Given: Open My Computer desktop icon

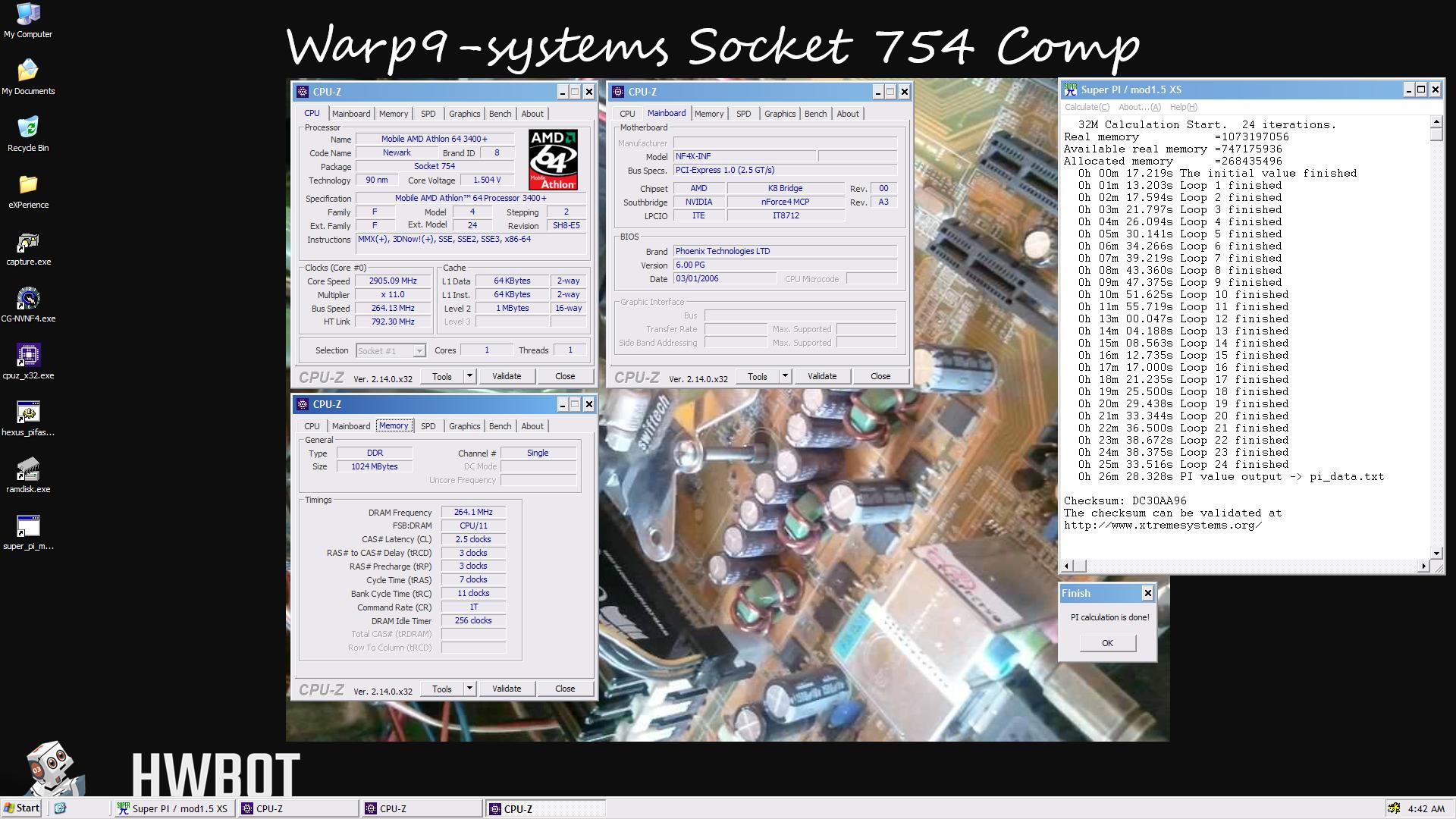Looking at the screenshot, I should coord(28,20).
